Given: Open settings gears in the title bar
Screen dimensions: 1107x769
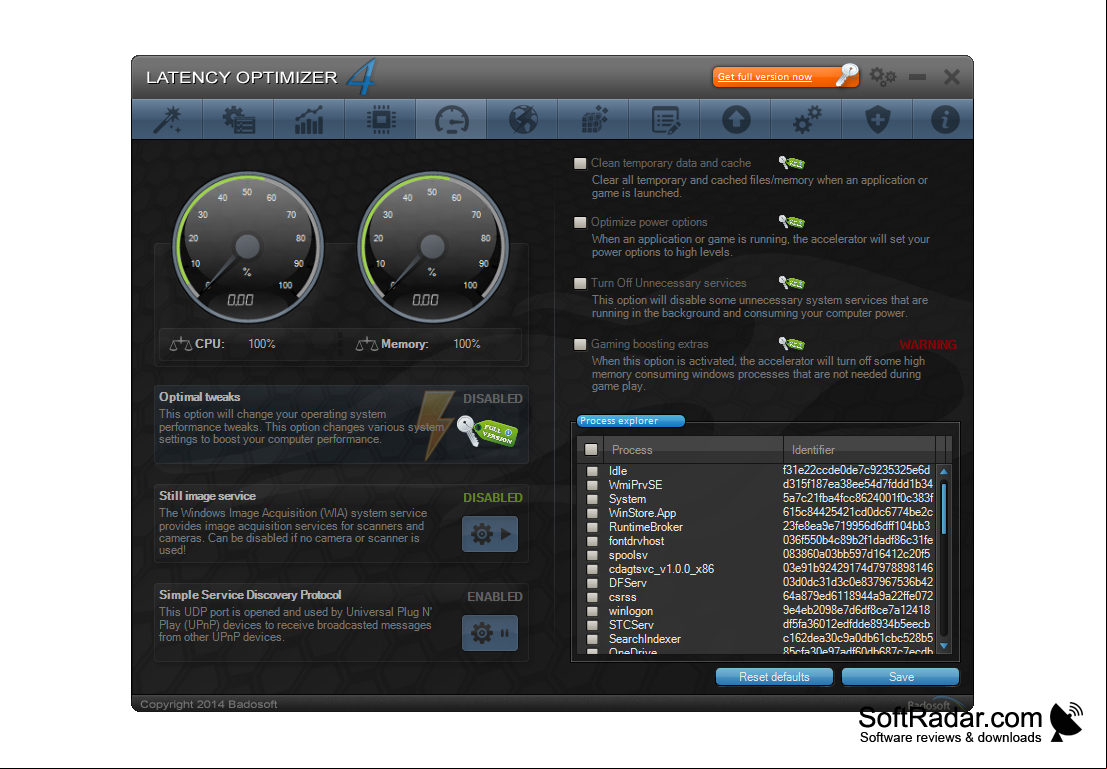Looking at the screenshot, I should tap(882, 76).
